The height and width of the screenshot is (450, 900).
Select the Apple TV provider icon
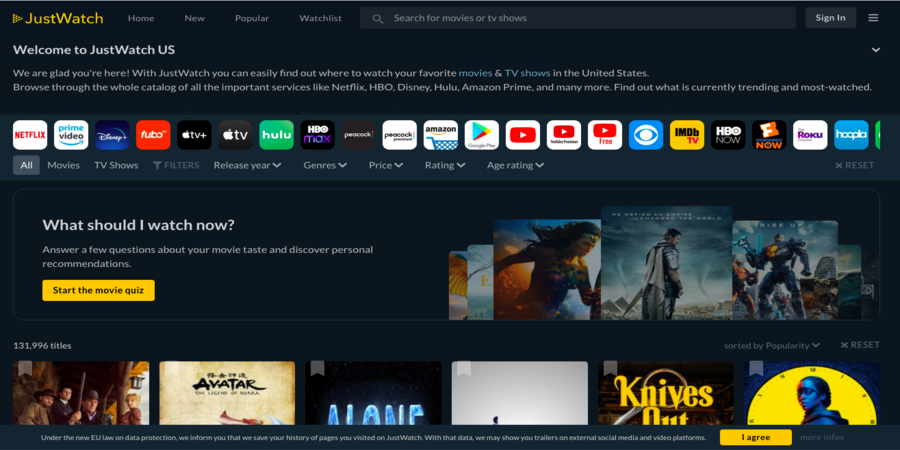click(x=235, y=135)
